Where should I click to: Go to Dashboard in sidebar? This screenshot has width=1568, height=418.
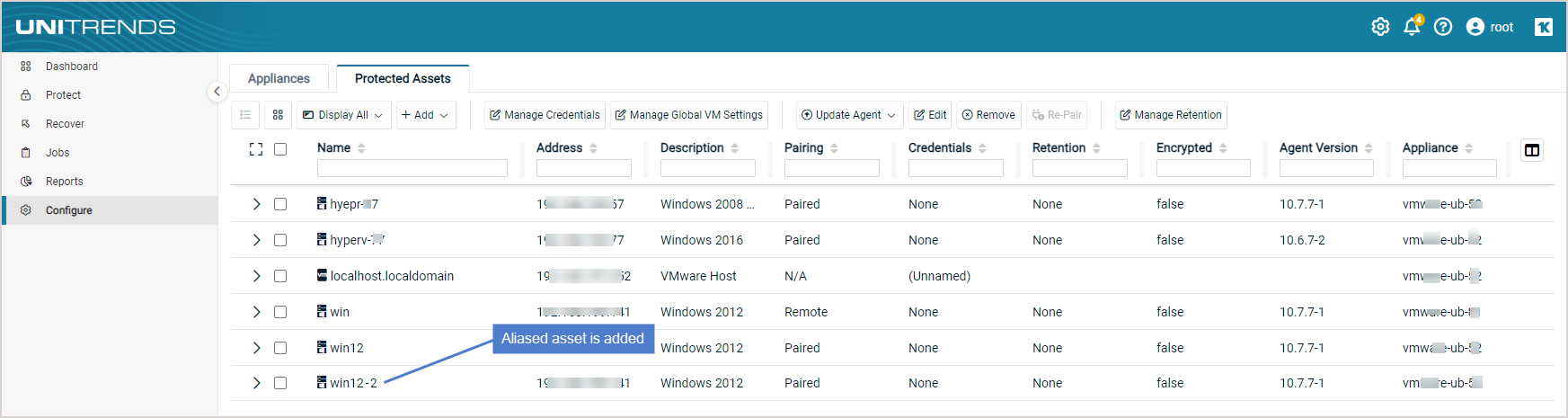tap(110, 67)
